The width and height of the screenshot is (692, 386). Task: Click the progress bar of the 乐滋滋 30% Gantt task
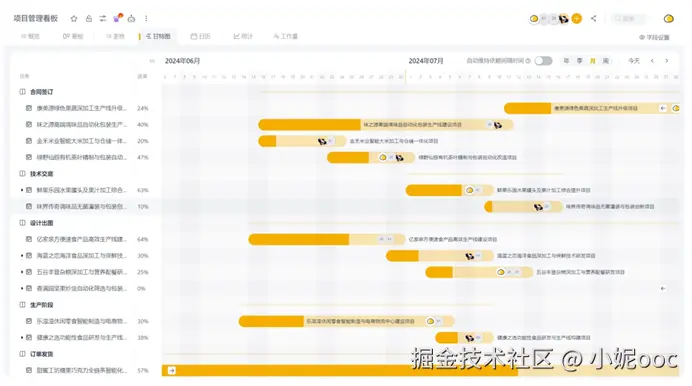point(346,321)
